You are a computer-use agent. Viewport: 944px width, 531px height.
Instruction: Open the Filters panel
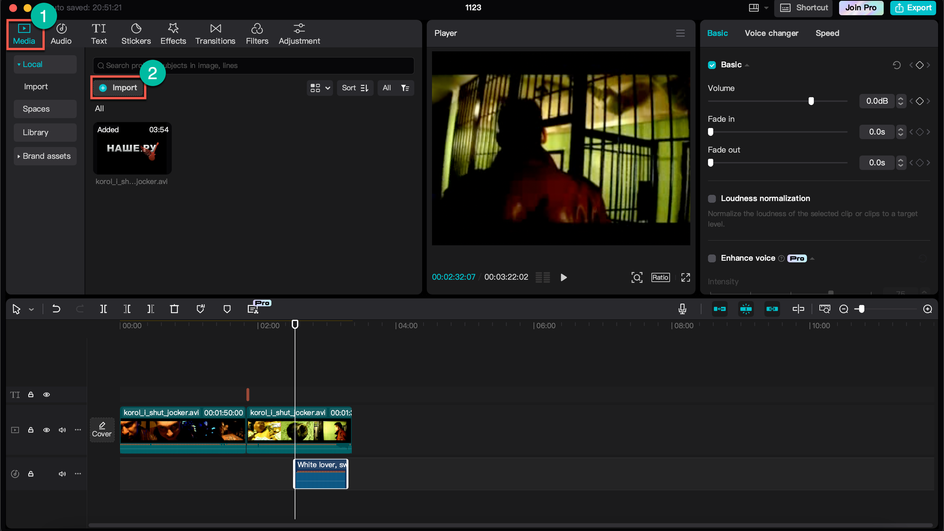pos(257,34)
